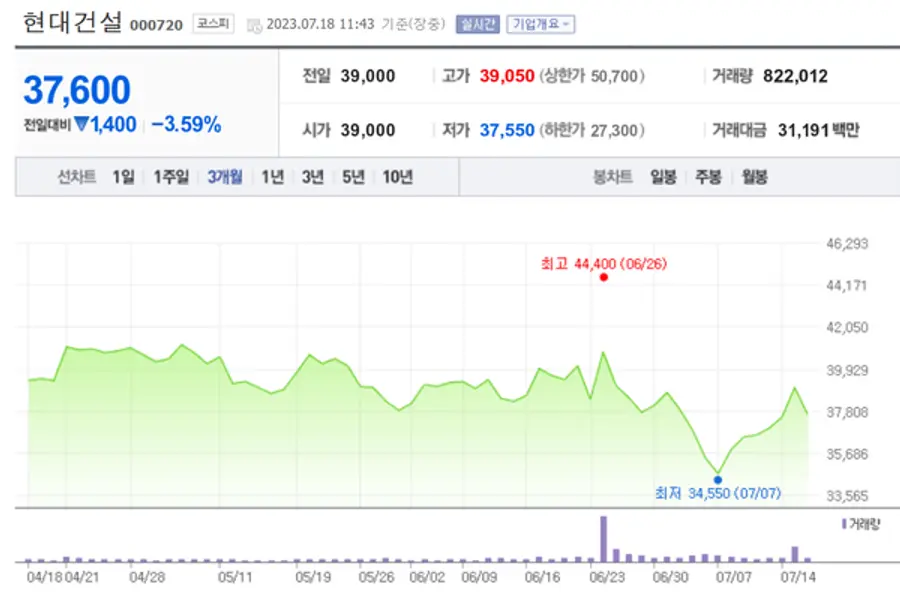Click the red 최고 44,400 marker dot
Screen dimensions: 900x605
click(603, 277)
